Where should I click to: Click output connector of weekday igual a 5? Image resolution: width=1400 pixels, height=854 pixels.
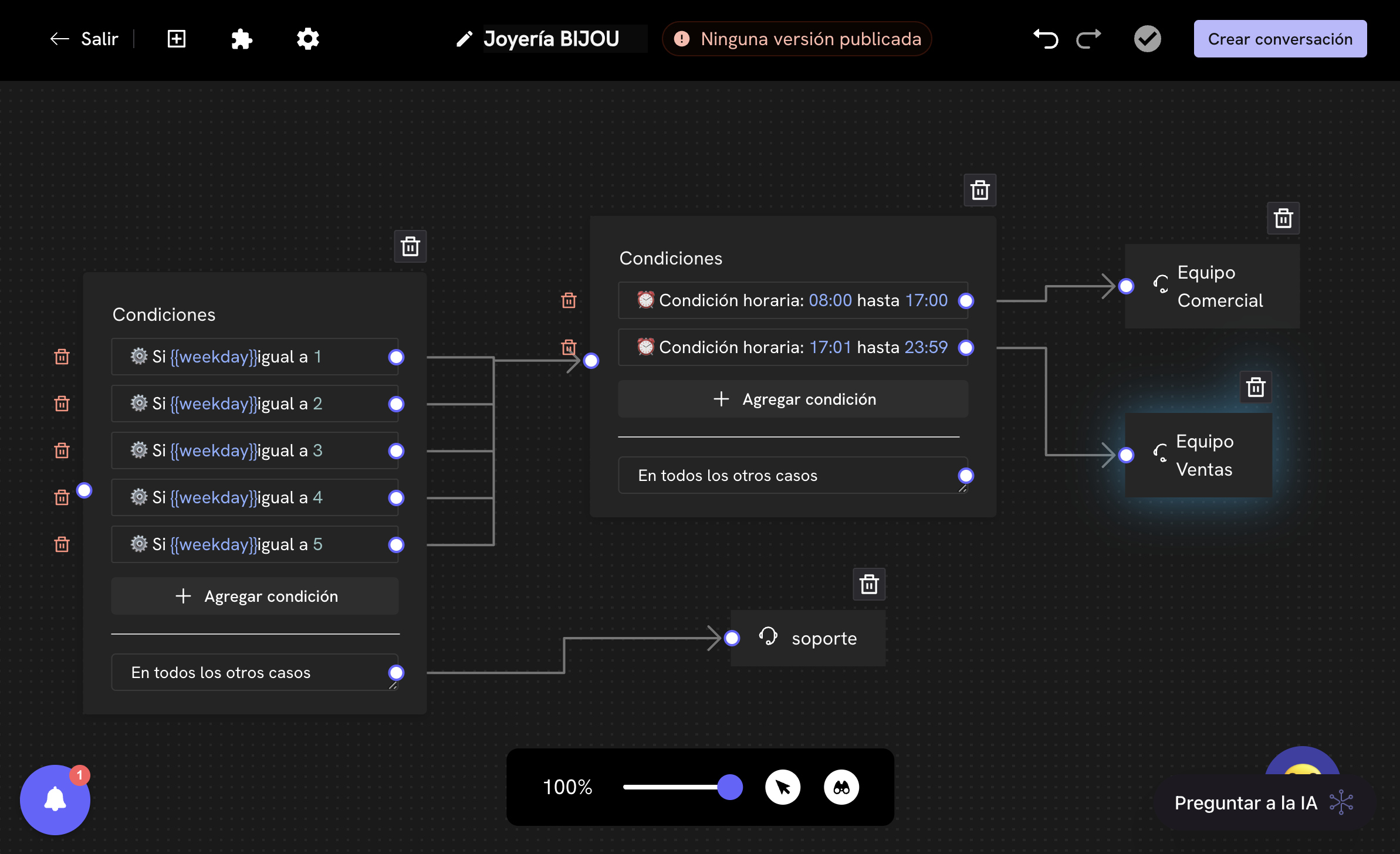coord(397,544)
